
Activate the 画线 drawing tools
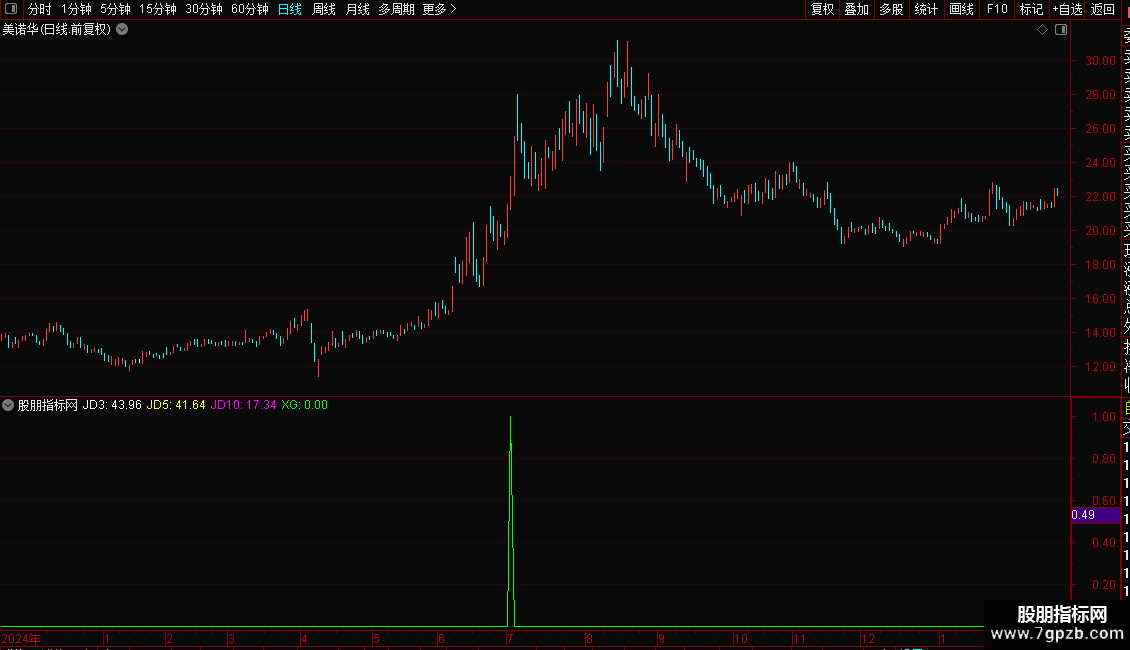pyautogui.click(x=961, y=9)
